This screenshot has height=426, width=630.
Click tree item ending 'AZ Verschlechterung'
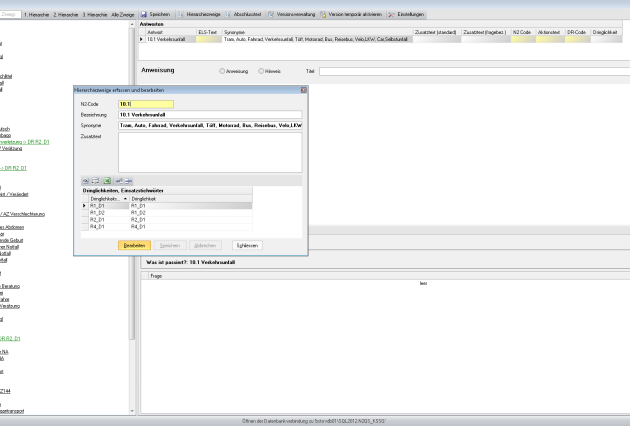(22, 214)
